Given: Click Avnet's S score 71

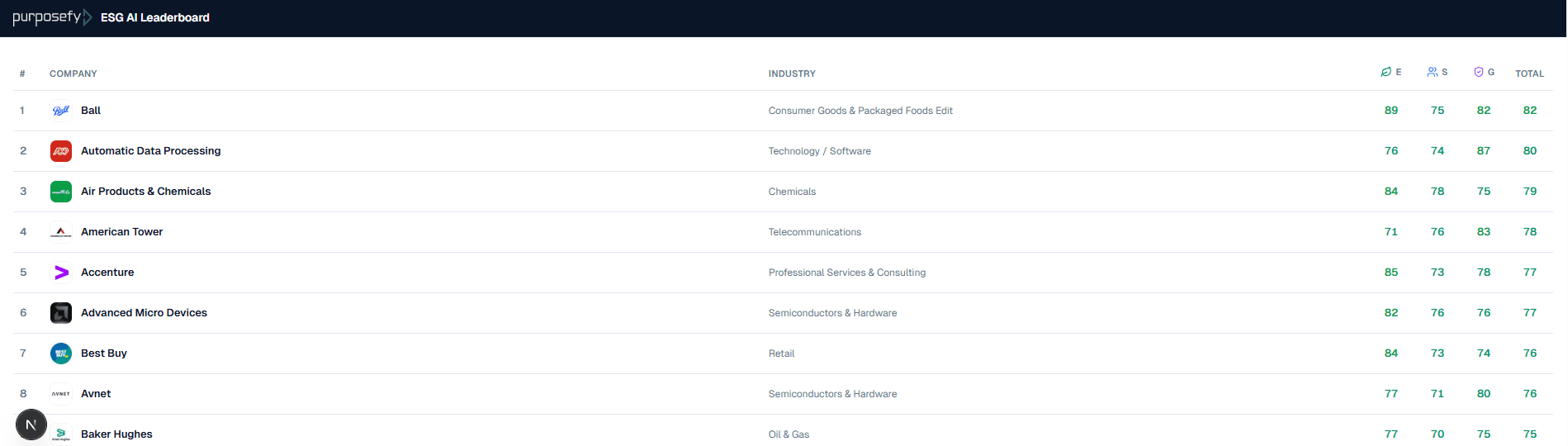Looking at the screenshot, I should pos(1438,394).
